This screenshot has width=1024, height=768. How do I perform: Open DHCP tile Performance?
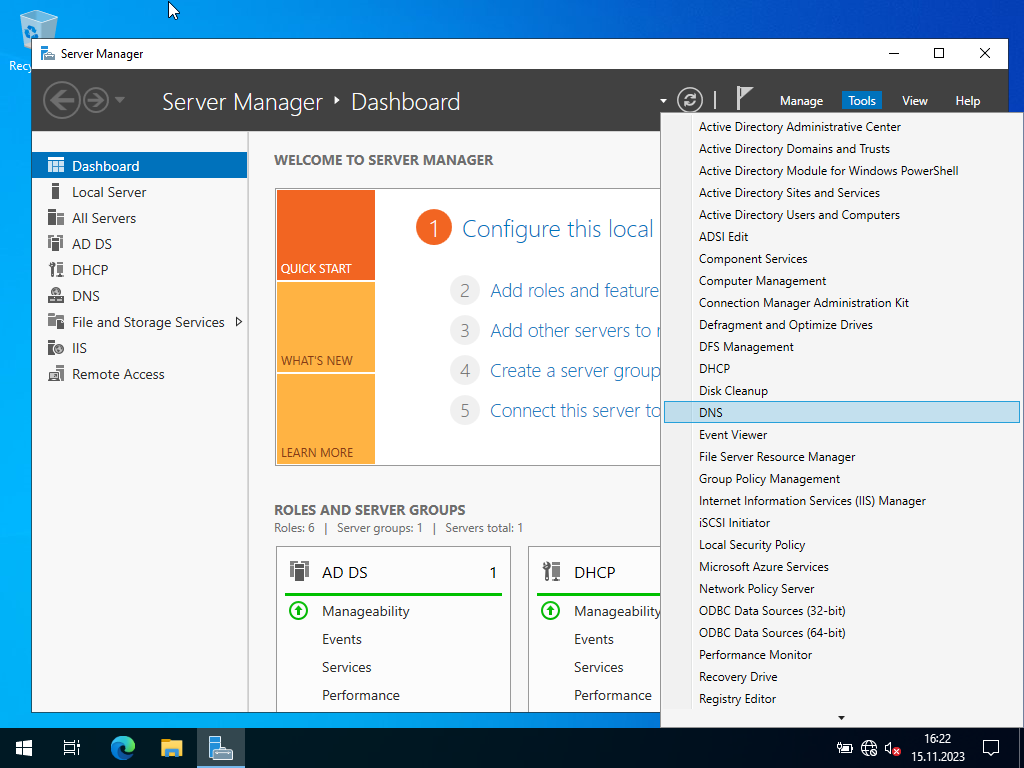pos(613,696)
